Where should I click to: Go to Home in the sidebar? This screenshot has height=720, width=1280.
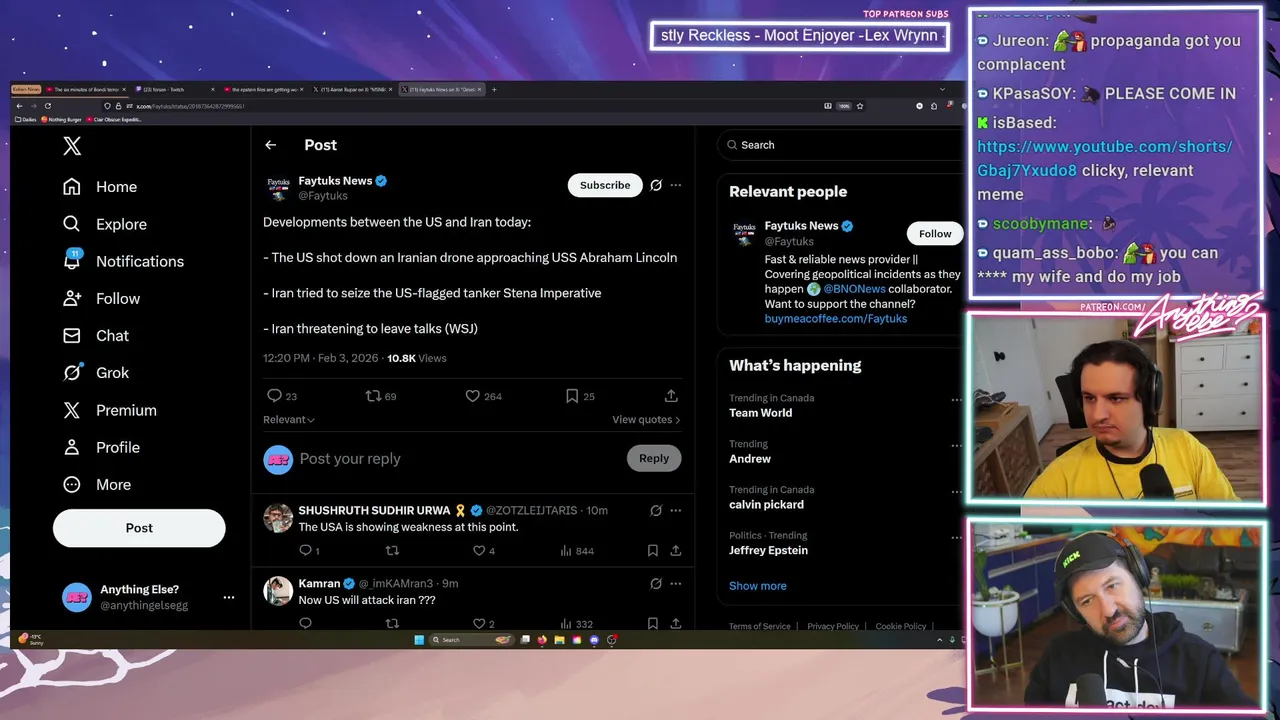pyautogui.click(x=99, y=187)
